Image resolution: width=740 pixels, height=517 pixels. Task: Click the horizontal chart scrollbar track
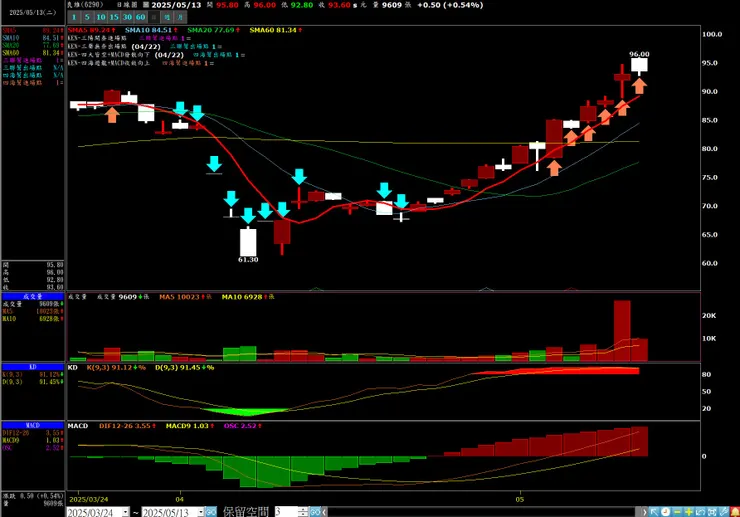(481, 512)
